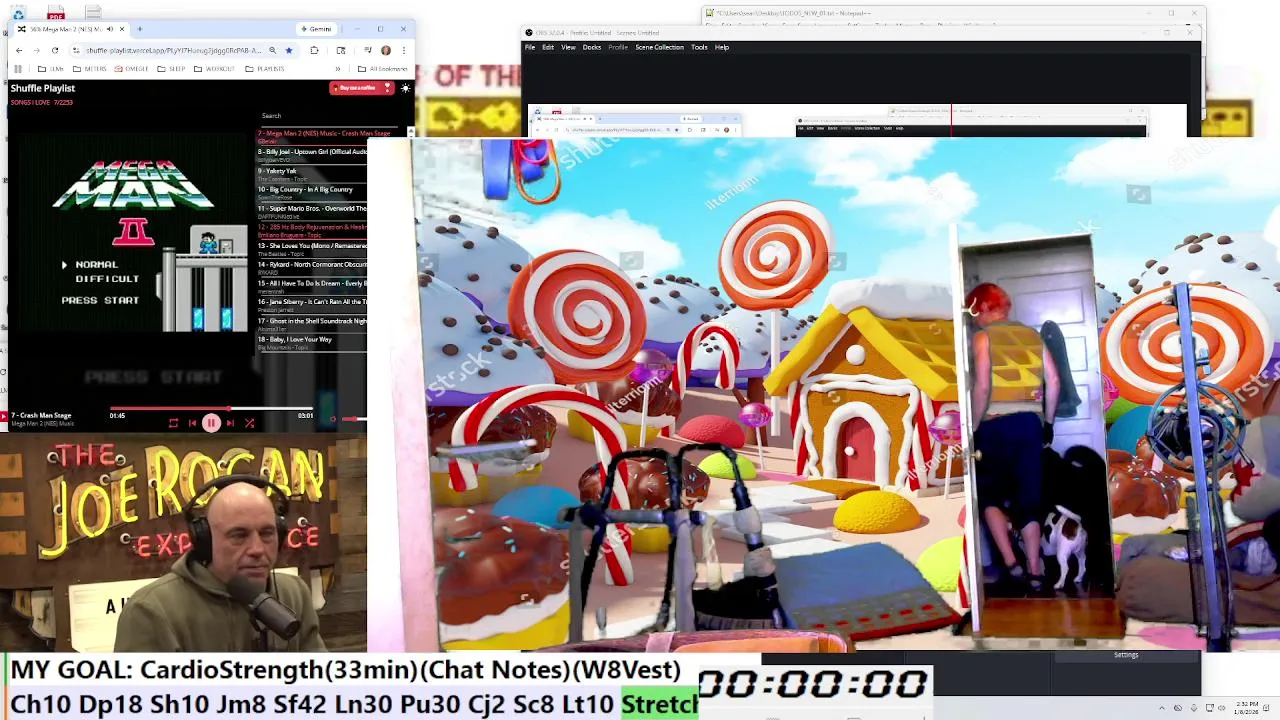The height and width of the screenshot is (720, 1280).
Task: Open Chrome zoom magnifier icon
Action: point(272,50)
